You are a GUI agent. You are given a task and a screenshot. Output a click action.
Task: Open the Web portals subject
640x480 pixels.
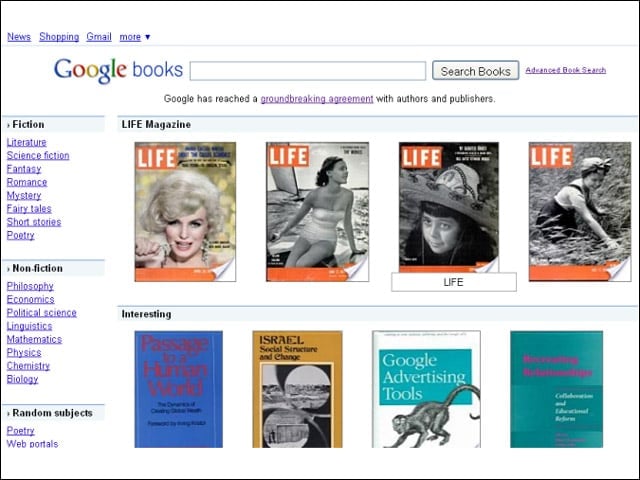[32, 444]
